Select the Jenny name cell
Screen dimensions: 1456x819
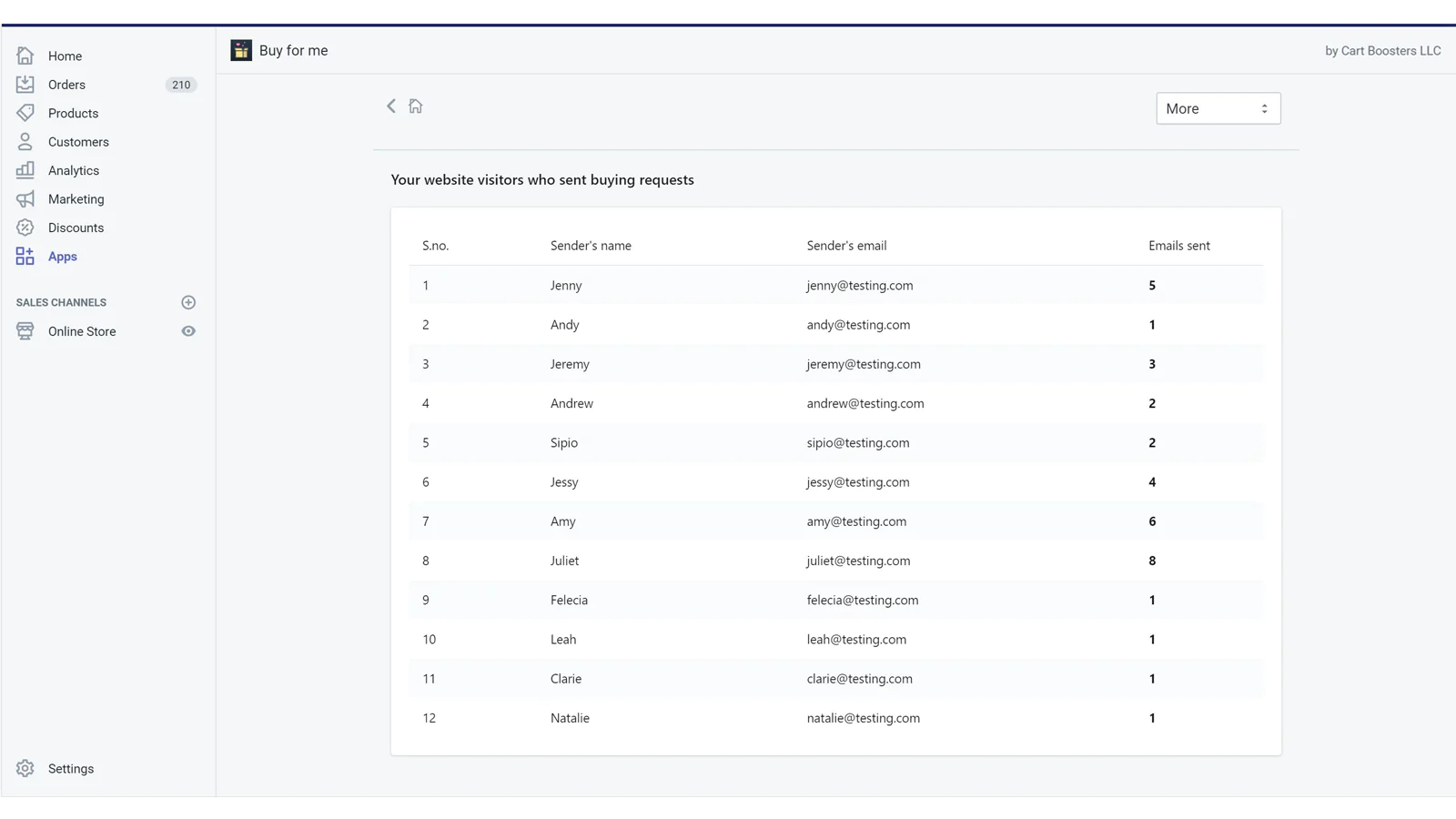pyautogui.click(x=566, y=286)
